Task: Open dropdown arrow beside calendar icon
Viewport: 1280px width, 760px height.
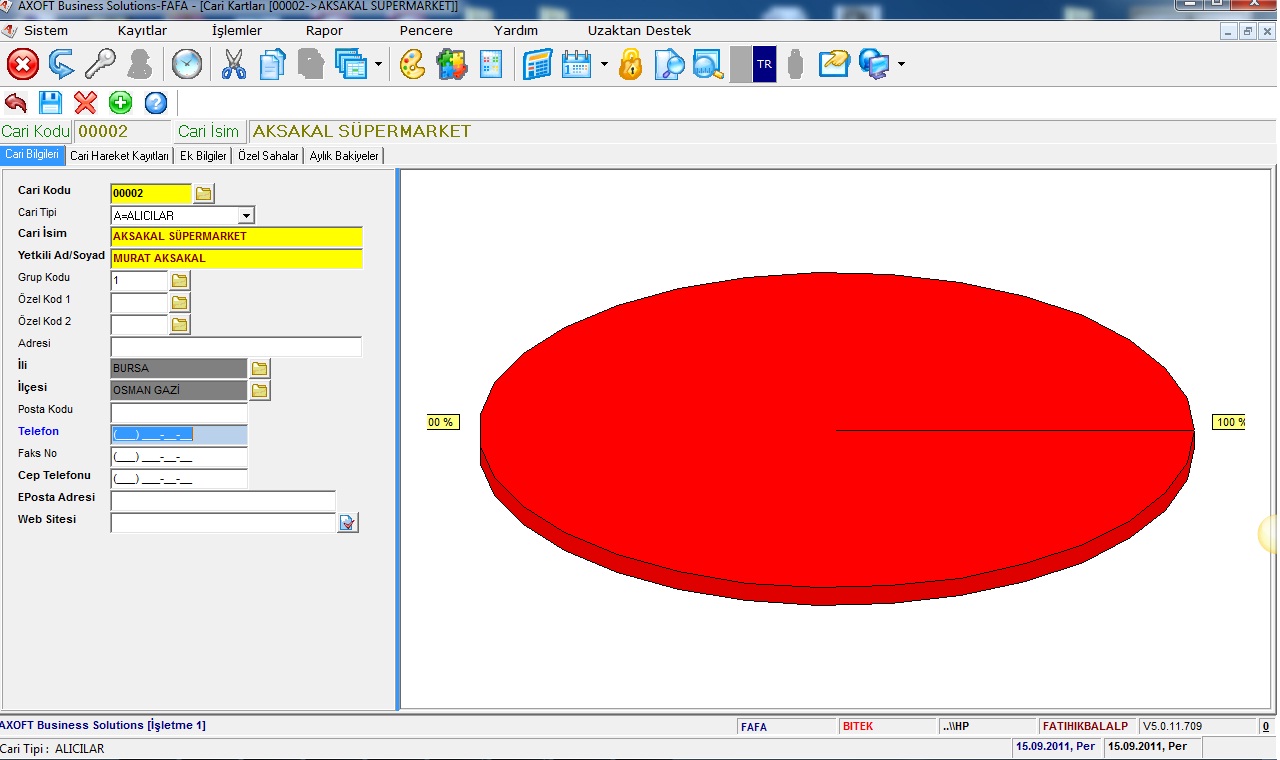Action: click(x=604, y=66)
